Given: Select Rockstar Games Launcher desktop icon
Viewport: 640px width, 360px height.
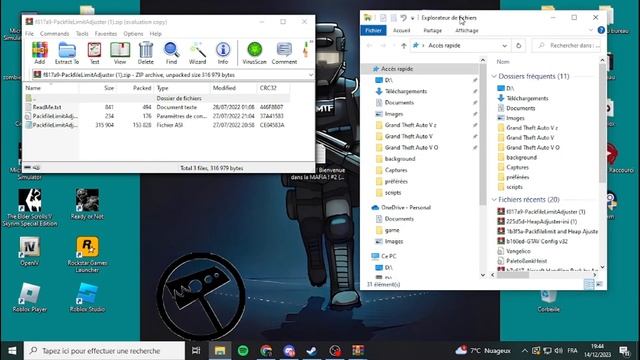Looking at the screenshot, I should 87,254.
